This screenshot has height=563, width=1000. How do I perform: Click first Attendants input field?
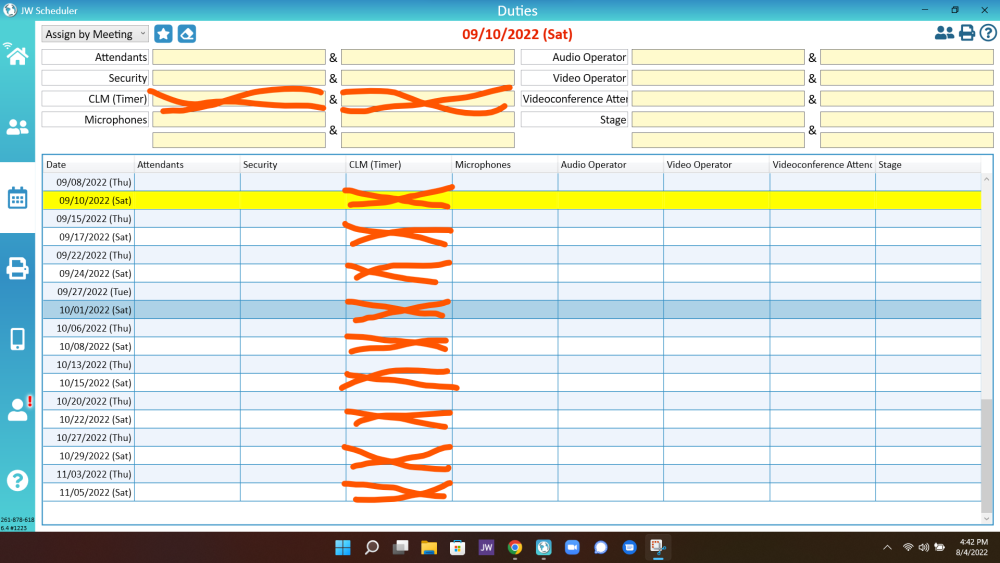[x=239, y=57]
